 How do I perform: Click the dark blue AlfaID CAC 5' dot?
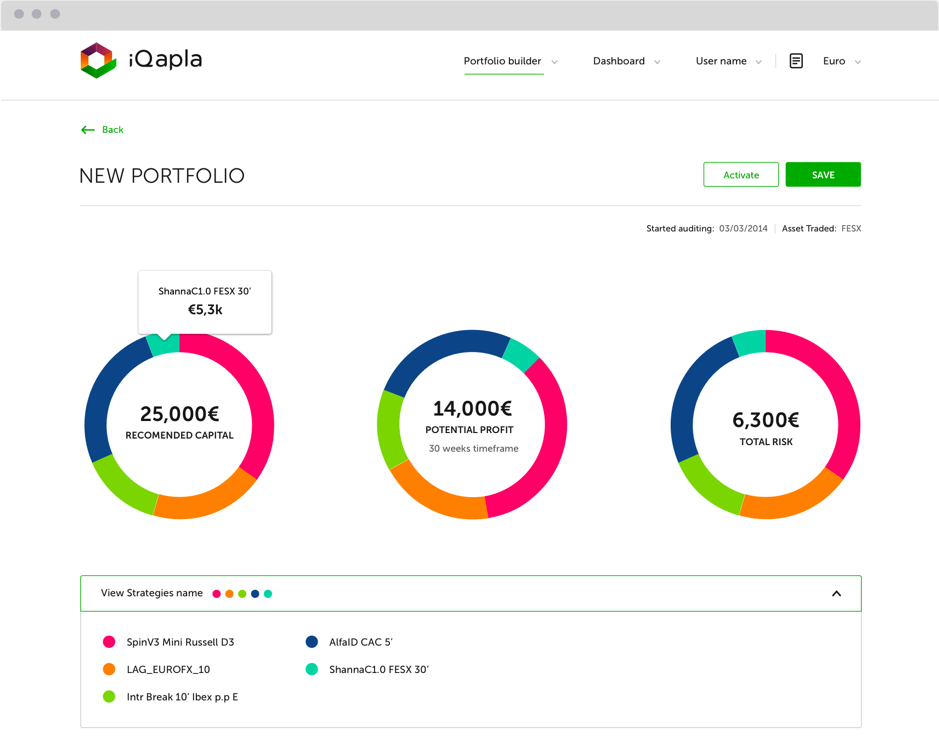click(311, 642)
